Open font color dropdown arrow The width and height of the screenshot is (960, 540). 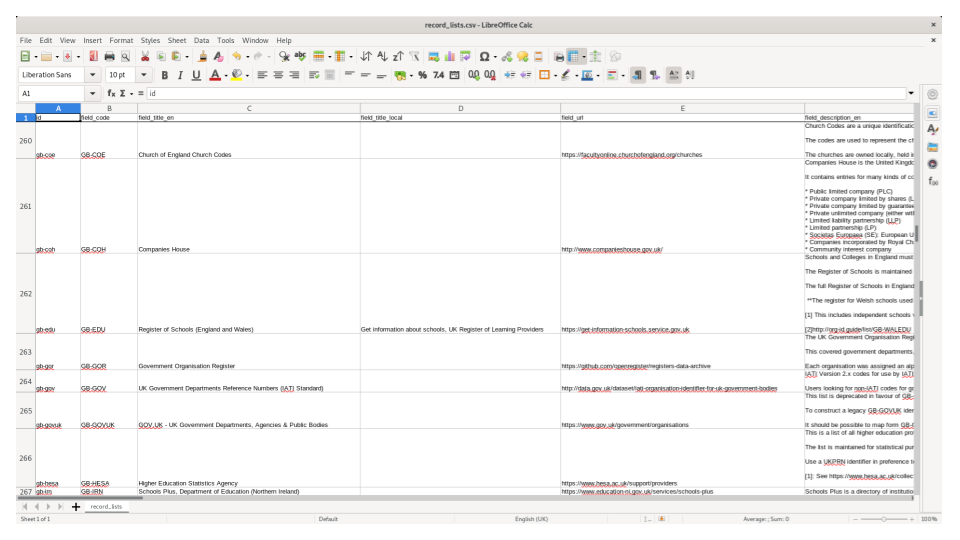point(226,75)
